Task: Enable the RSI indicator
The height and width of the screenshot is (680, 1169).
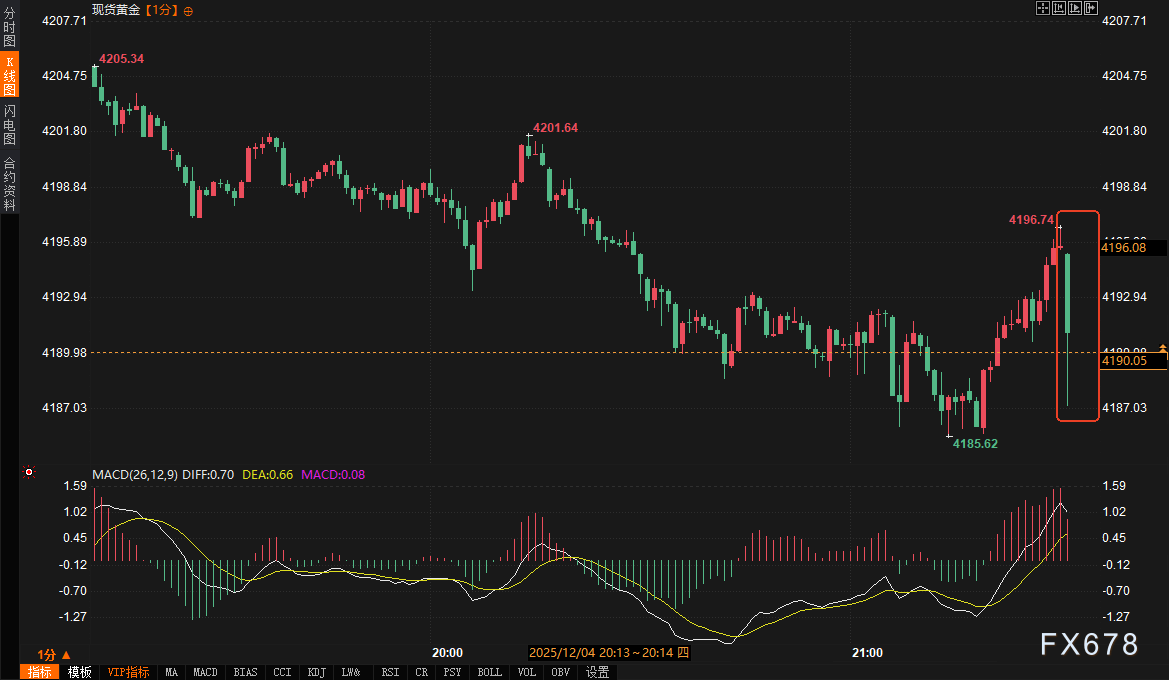Action: 390,672
